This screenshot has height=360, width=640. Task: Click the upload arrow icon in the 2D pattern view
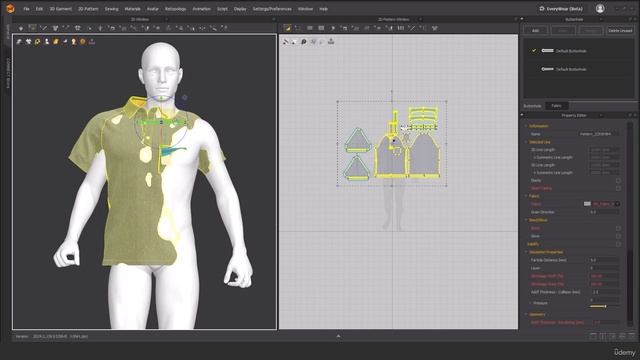(331, 41)
